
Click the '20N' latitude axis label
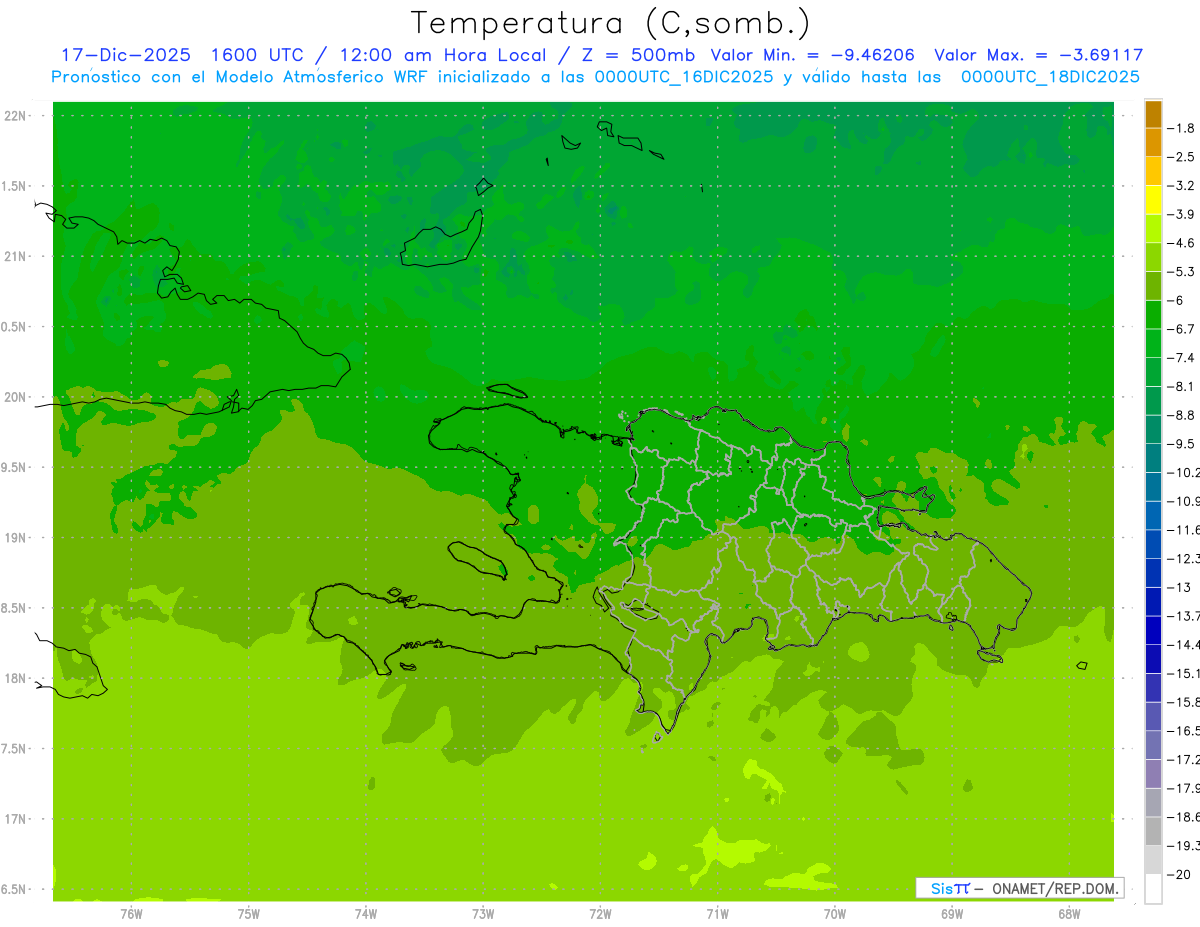pyautogui.click(x=16, y=397)
